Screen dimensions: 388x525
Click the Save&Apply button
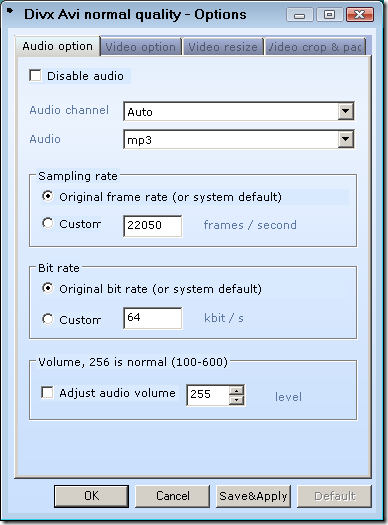pyautogui.click(x=253, y=496)
